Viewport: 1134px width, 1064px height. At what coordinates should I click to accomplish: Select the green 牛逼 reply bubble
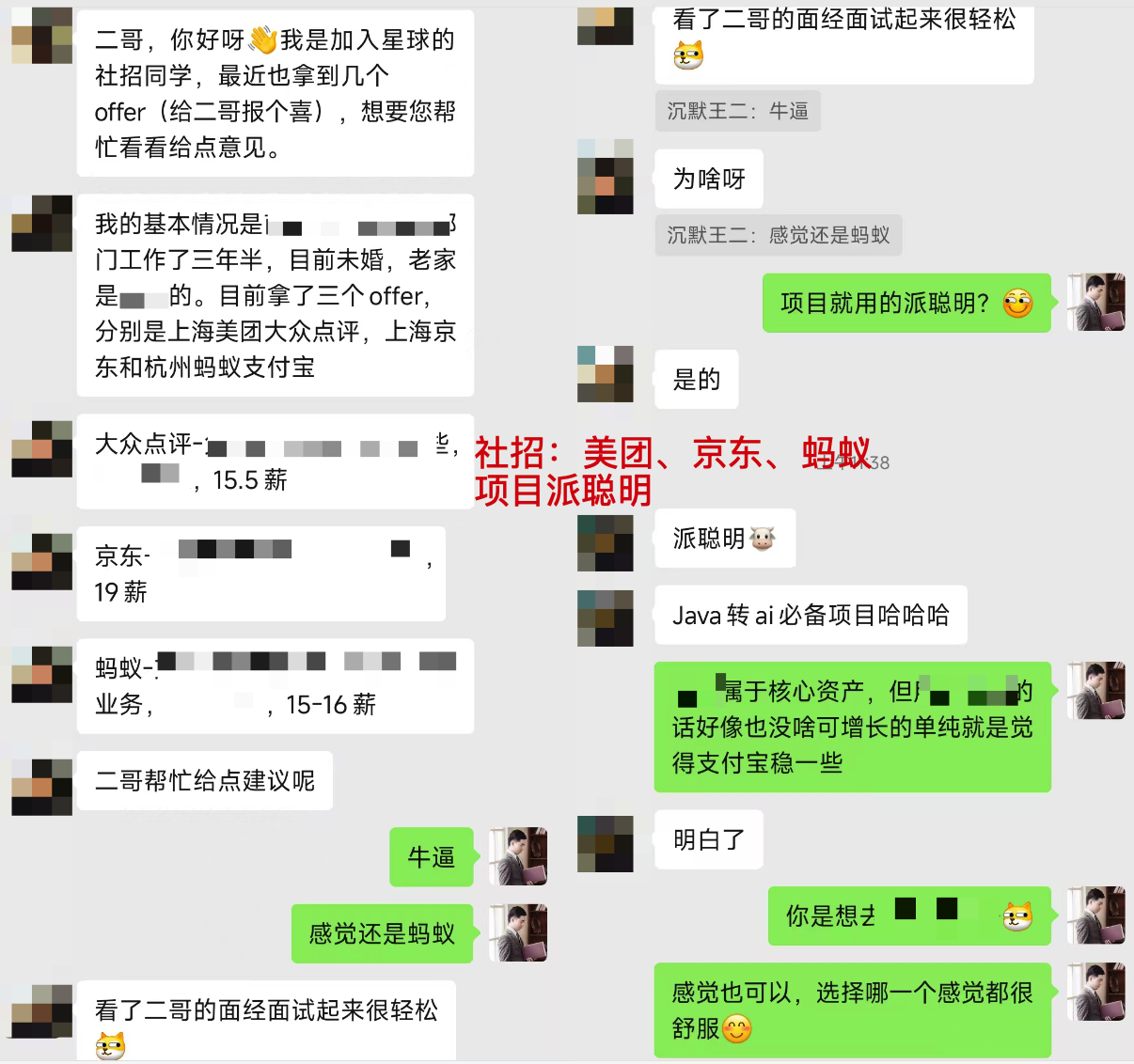pyautogui.click(x=432, y=857)
